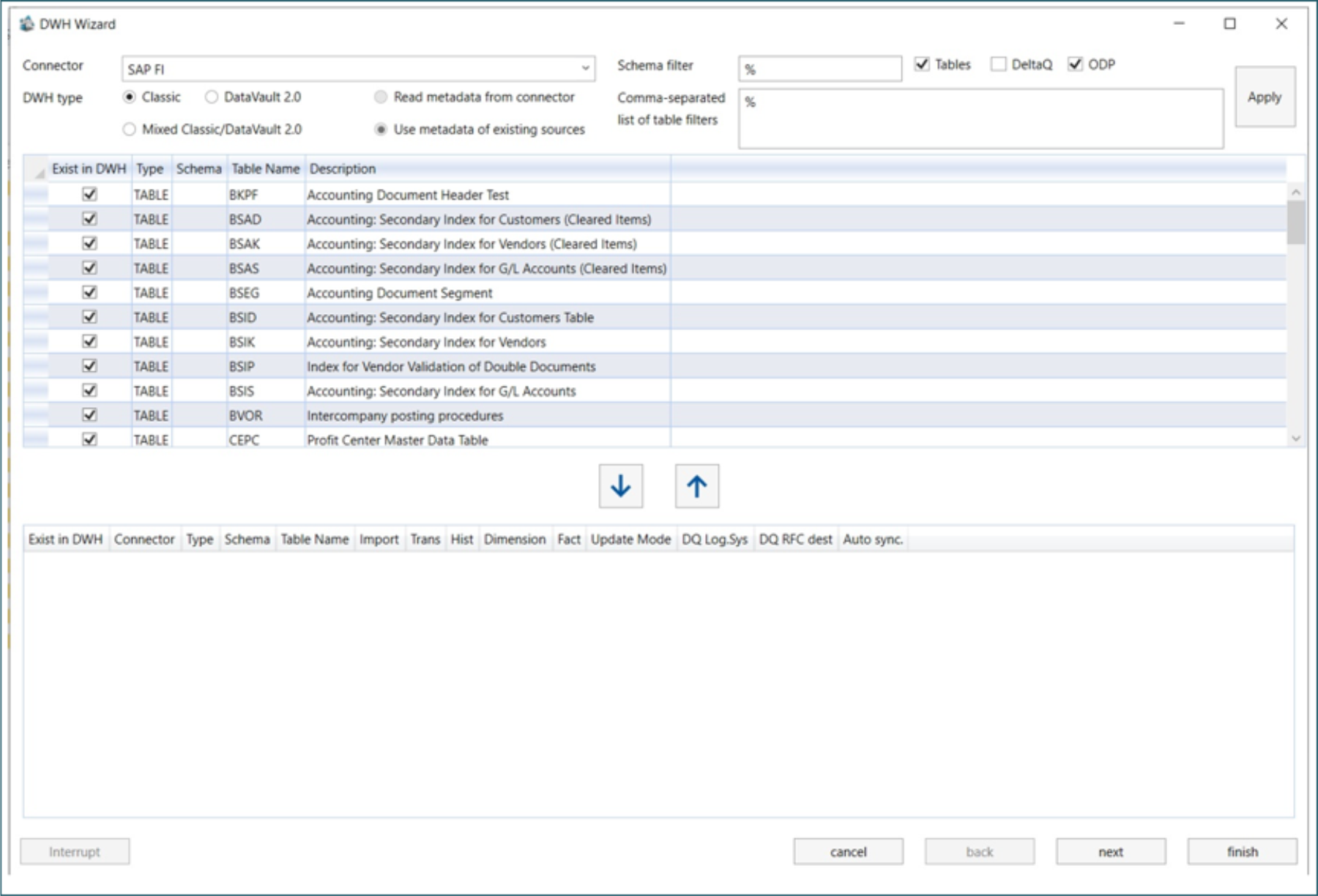Click the finish button
Viewport: 1318px width, 896px height.
[x=1242, y=851]
